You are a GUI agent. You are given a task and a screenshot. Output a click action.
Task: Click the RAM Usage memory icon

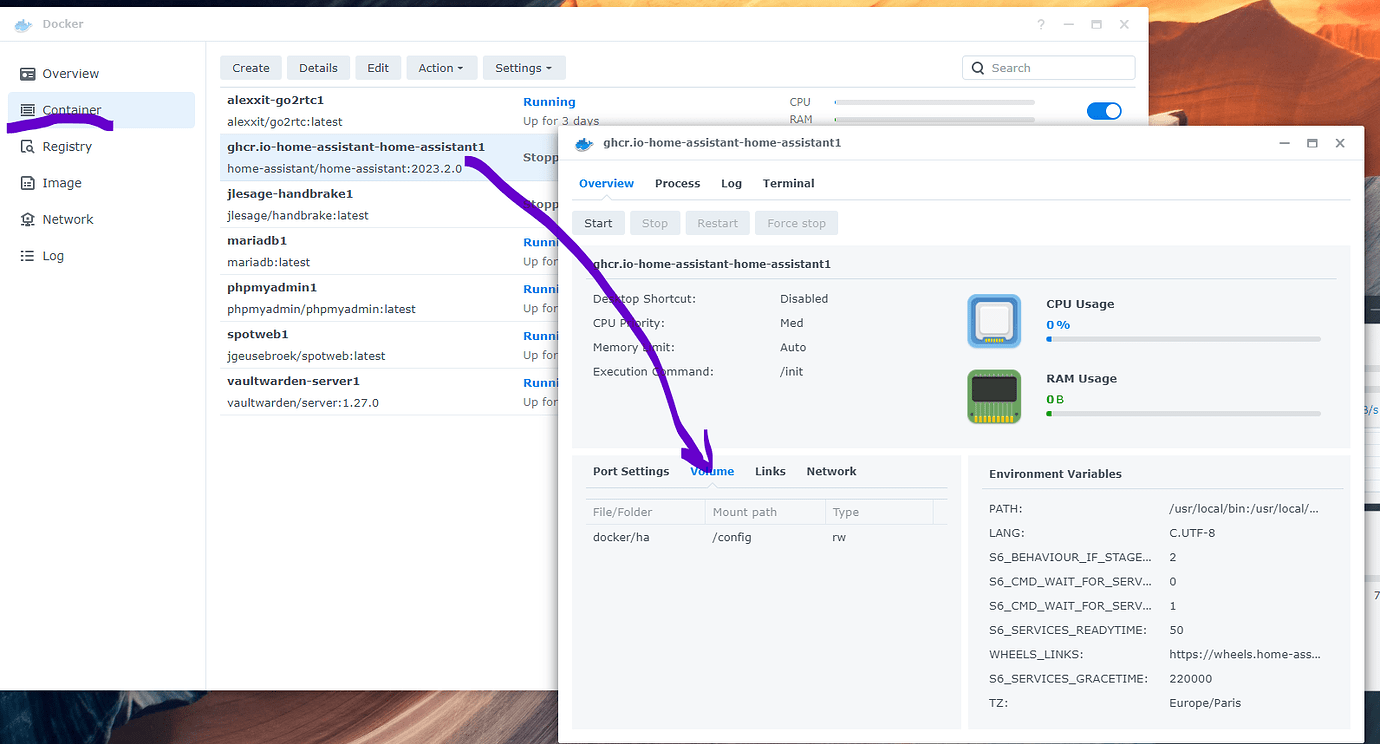(x=994, y=396)
